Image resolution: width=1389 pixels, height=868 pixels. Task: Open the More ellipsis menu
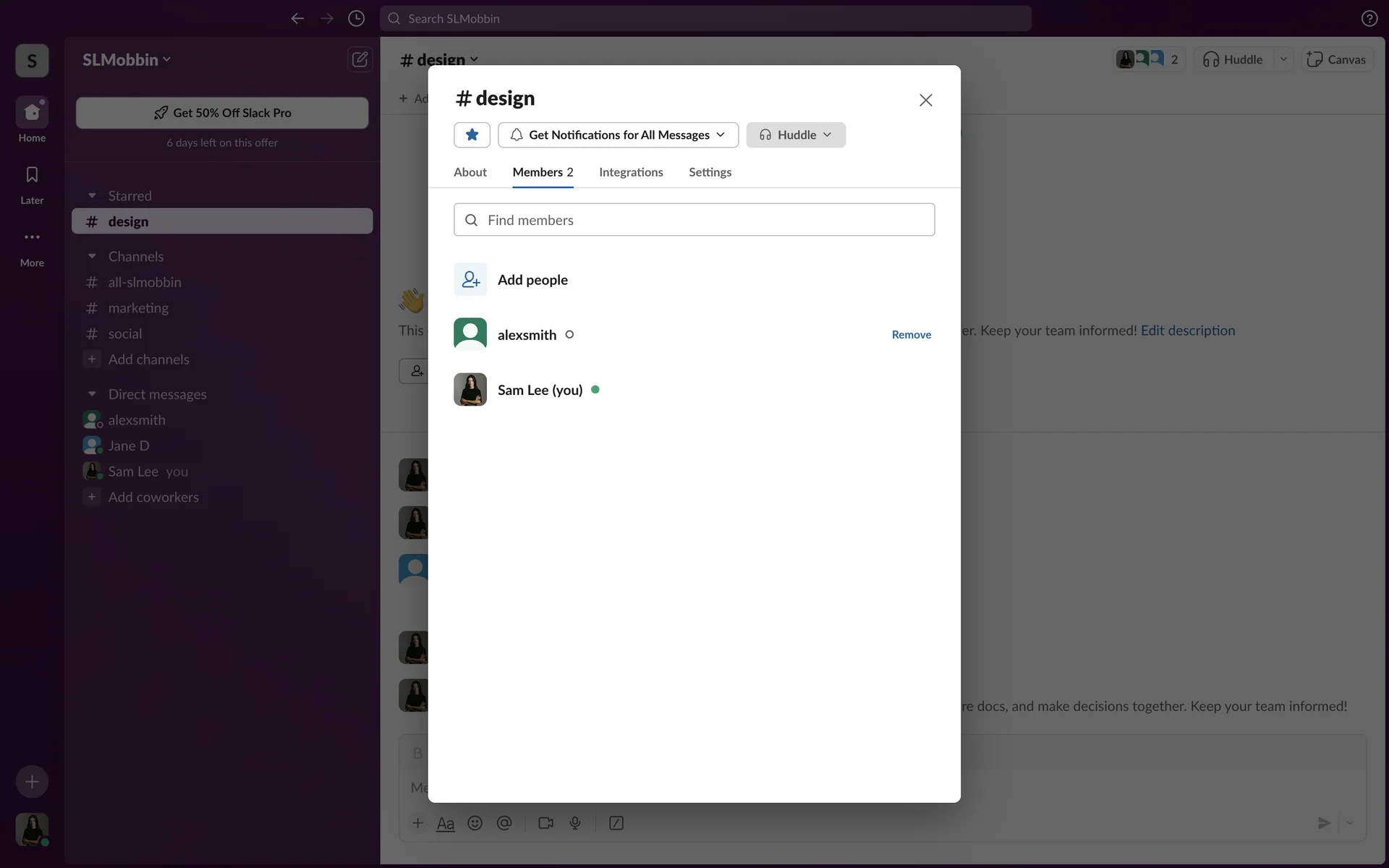pyautogui.click(x=32, y=237)
